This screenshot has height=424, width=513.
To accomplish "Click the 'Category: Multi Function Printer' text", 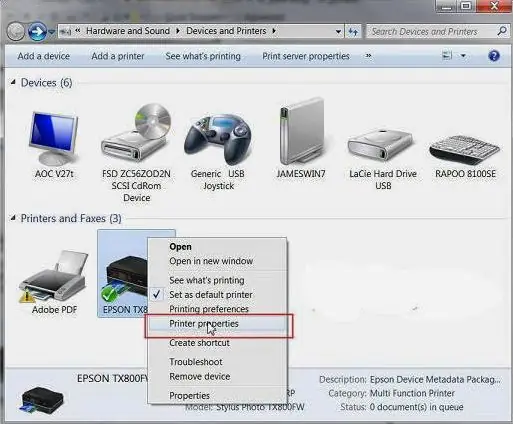I will pyautogui.click(x=391, y=393).
